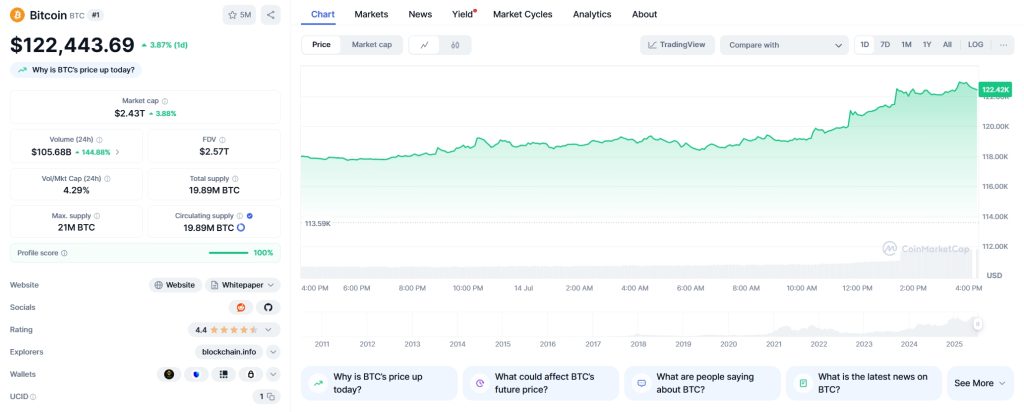Select 1M time range
Screen dimensions: 1024x412
[x=906, y=45]
